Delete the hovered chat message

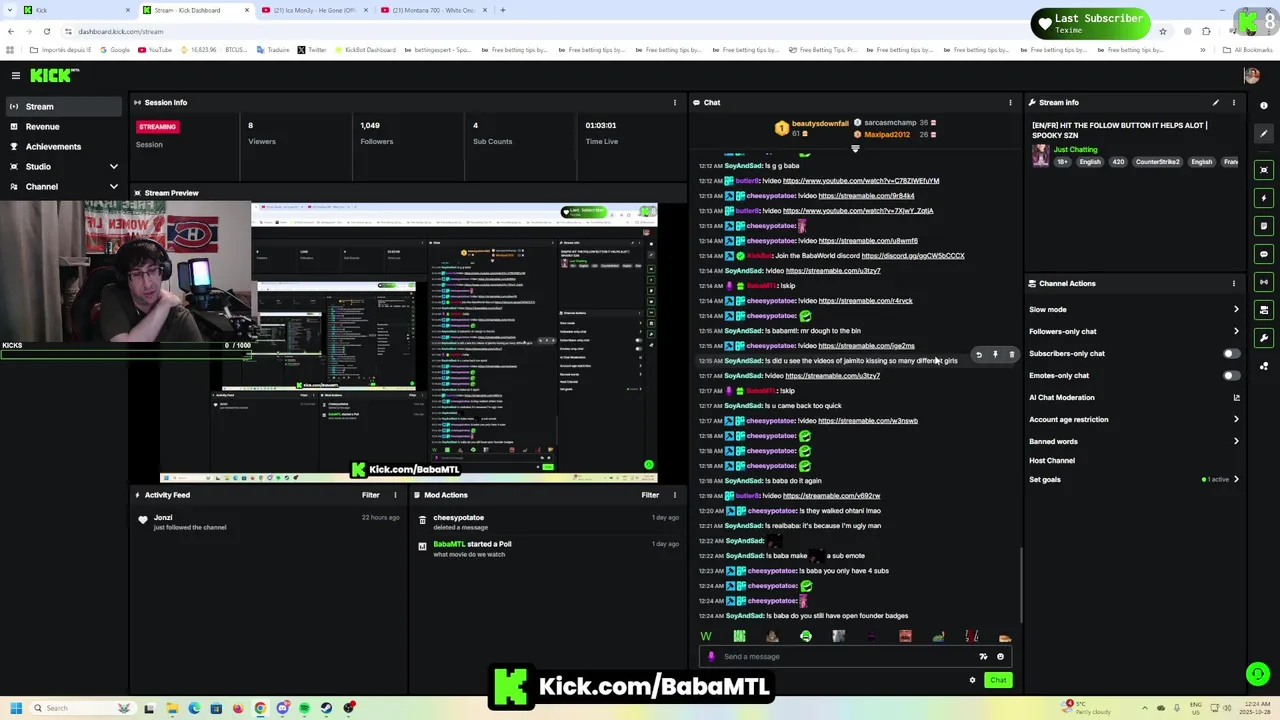[x=1011, y=354]
